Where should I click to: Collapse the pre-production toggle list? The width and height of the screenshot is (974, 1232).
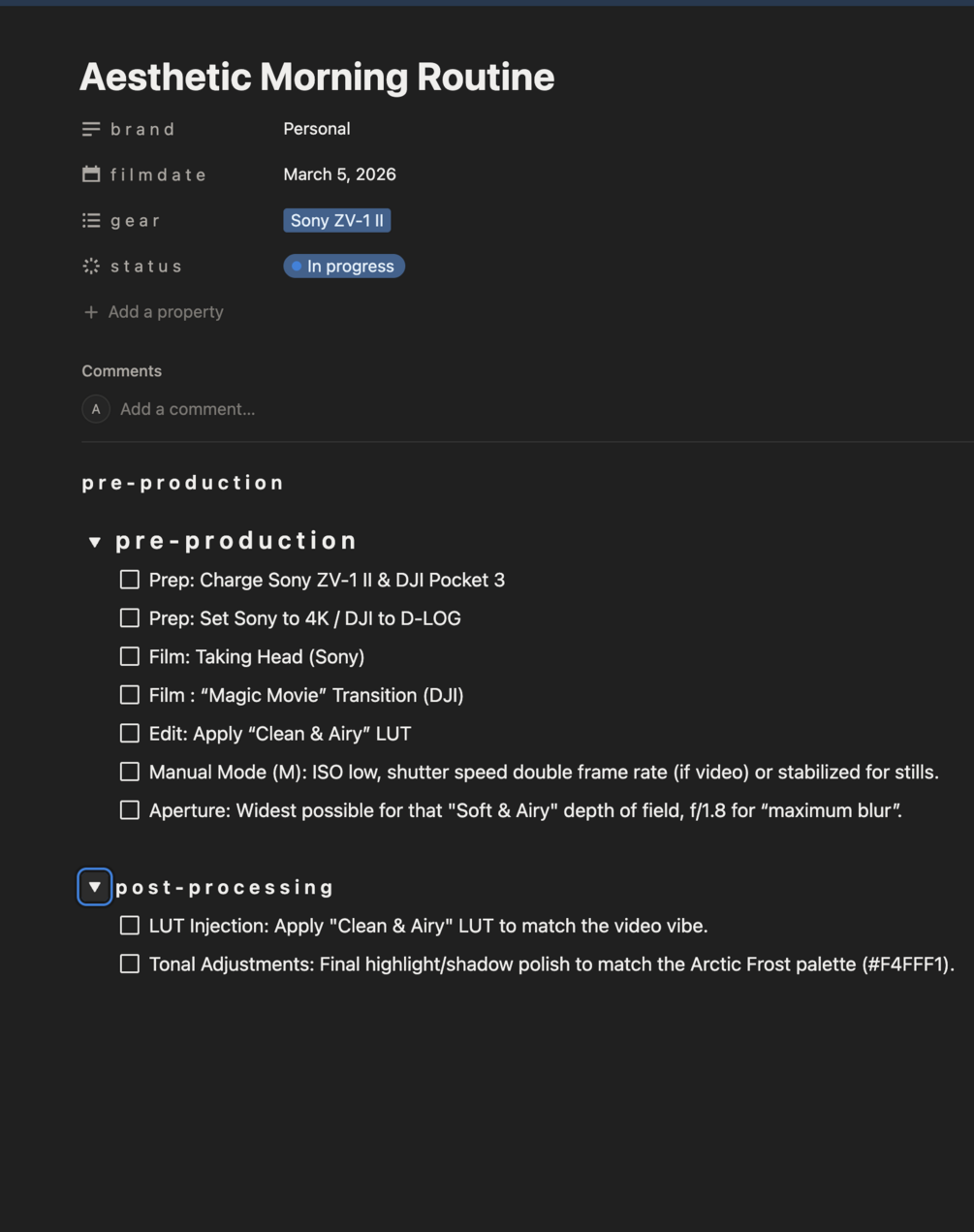pyautogui.click(x=95, y=542)
